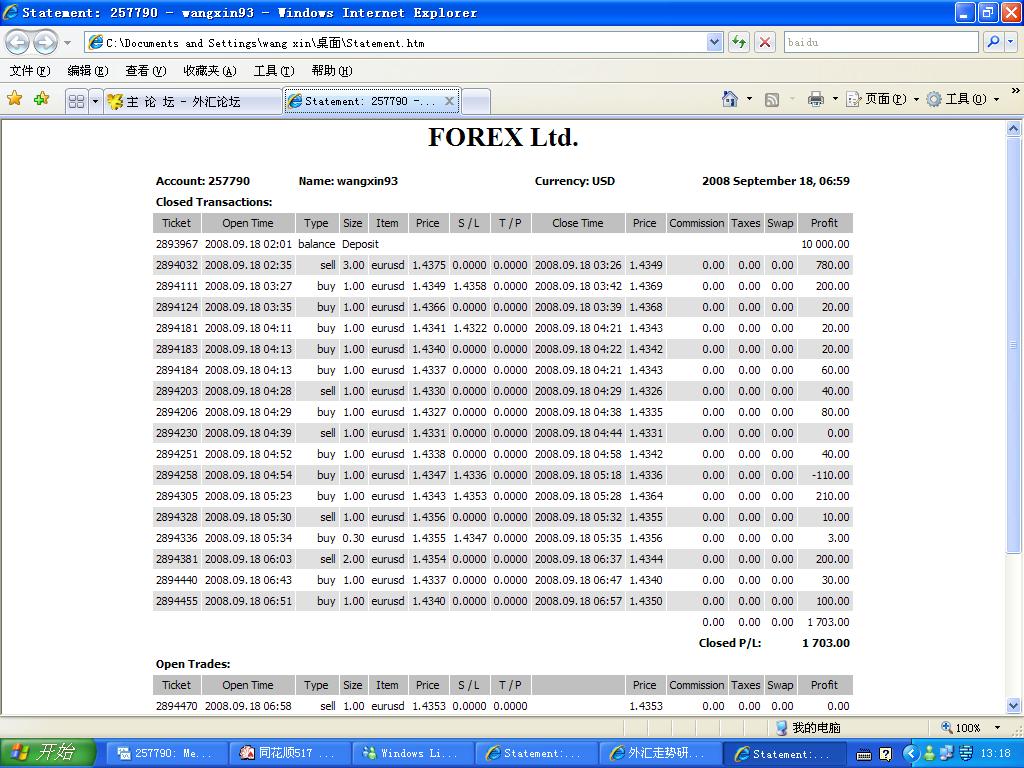Click the Closed Transactions Commission column header
1024x768 pixels.
696,223
